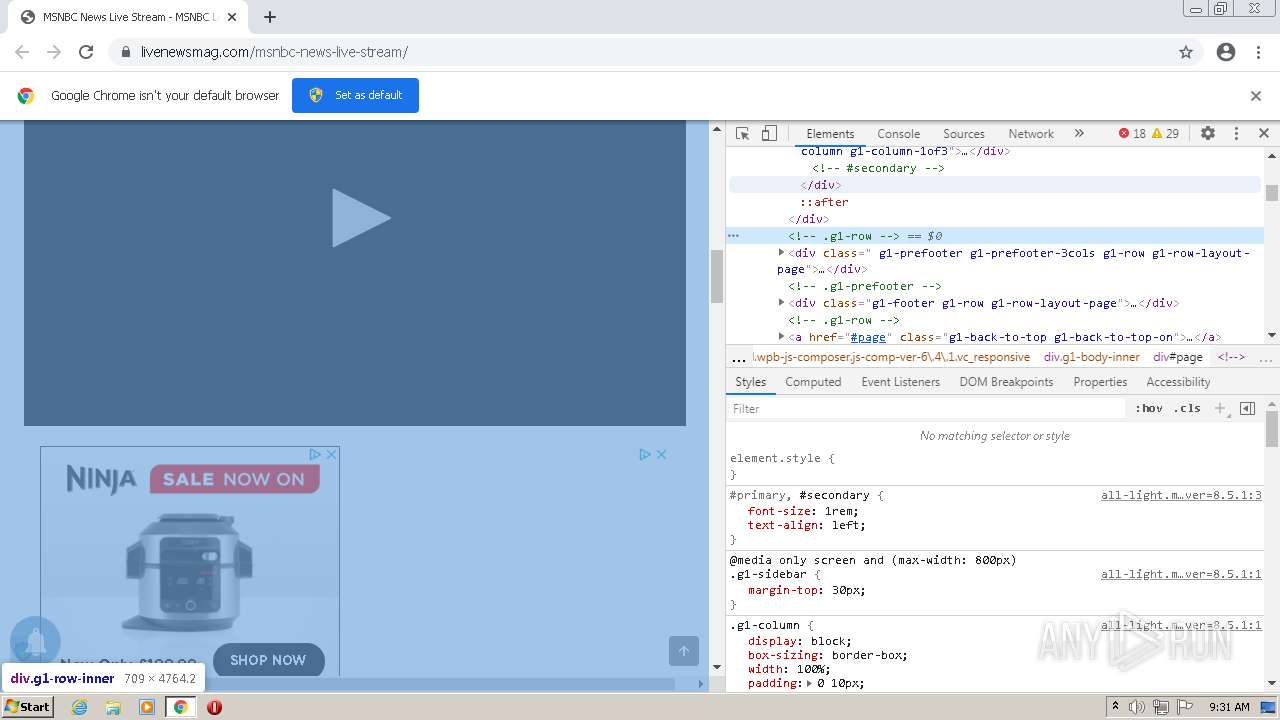
Task: Toggle the device toolbar icon
Action: 769,133
